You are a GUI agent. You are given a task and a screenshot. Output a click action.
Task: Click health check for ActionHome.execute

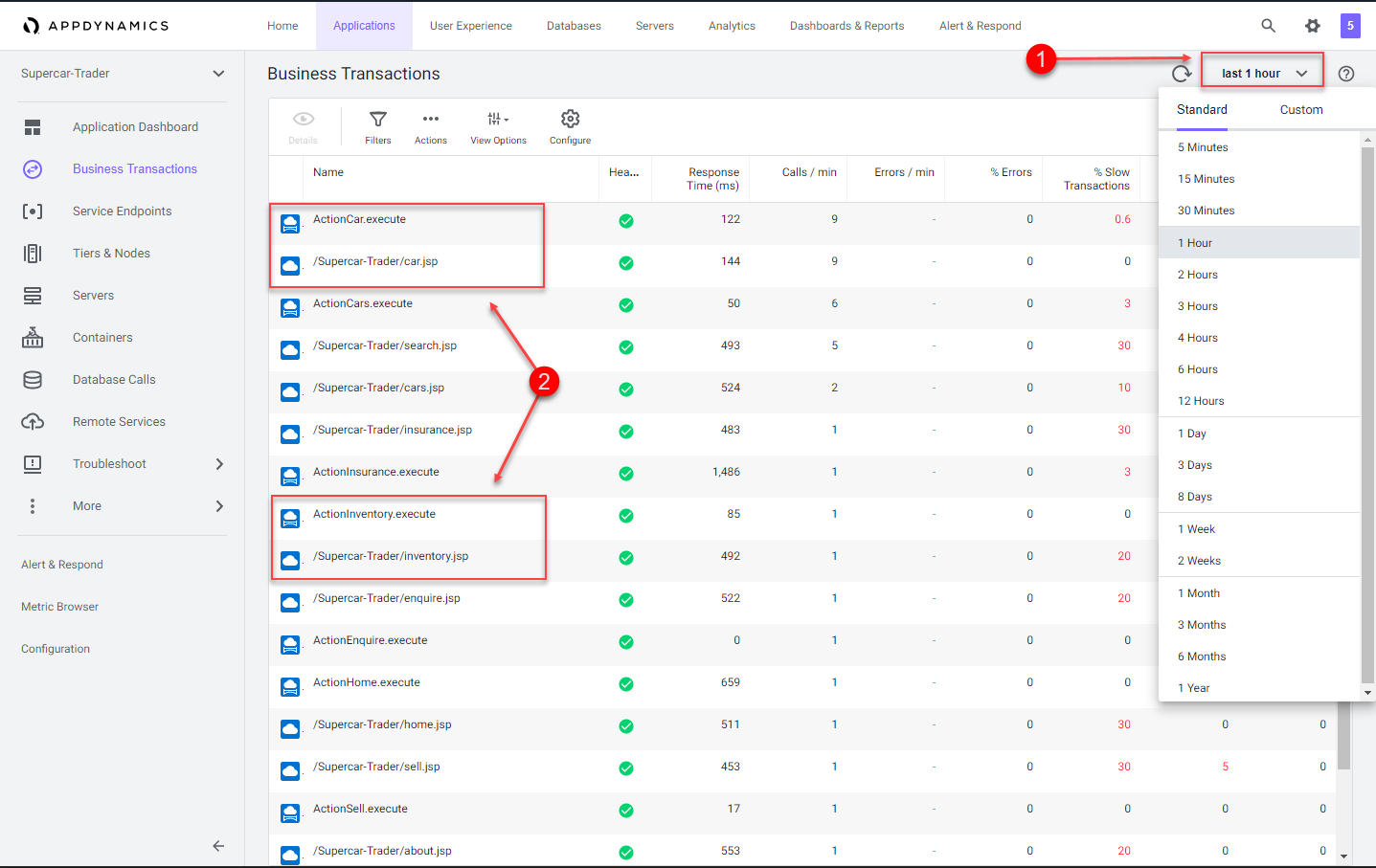tap(626, 684)
